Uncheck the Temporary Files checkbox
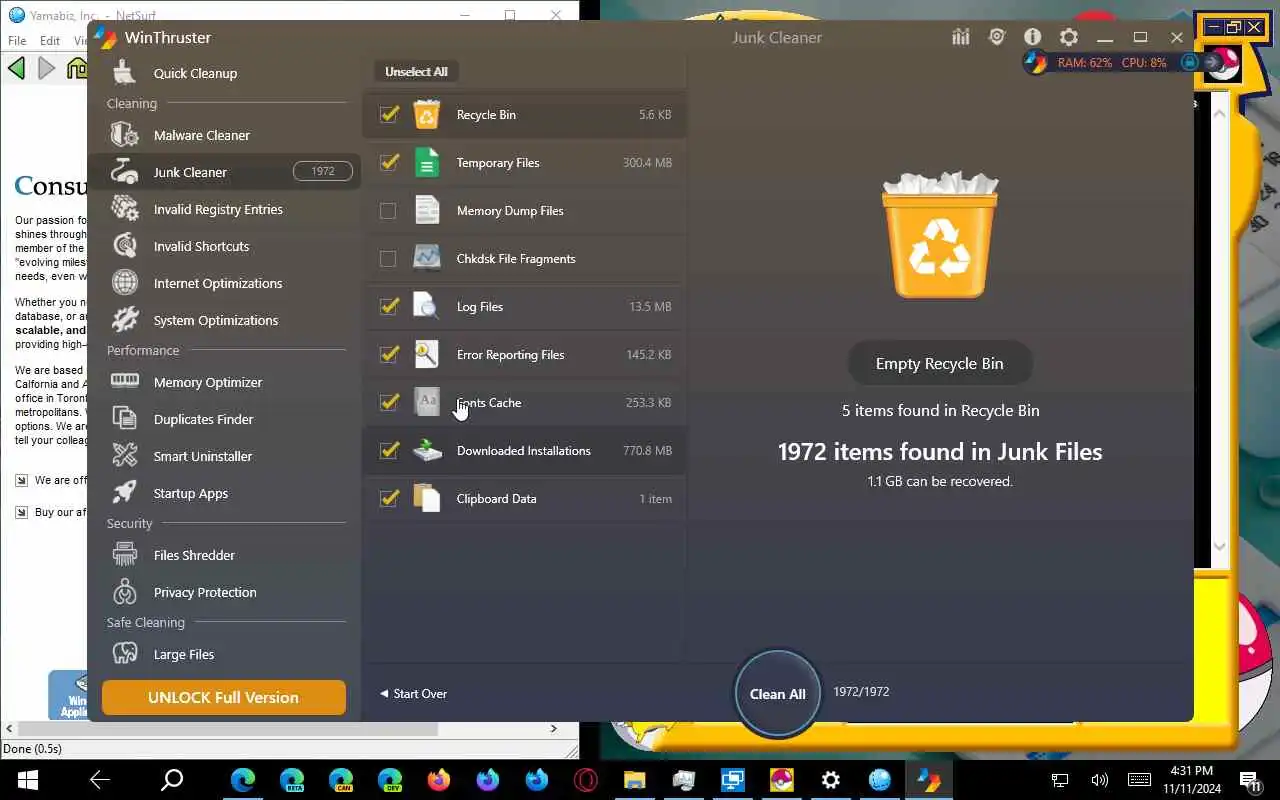This screenshot has width=1280, height=800. [x=389, y=162]
